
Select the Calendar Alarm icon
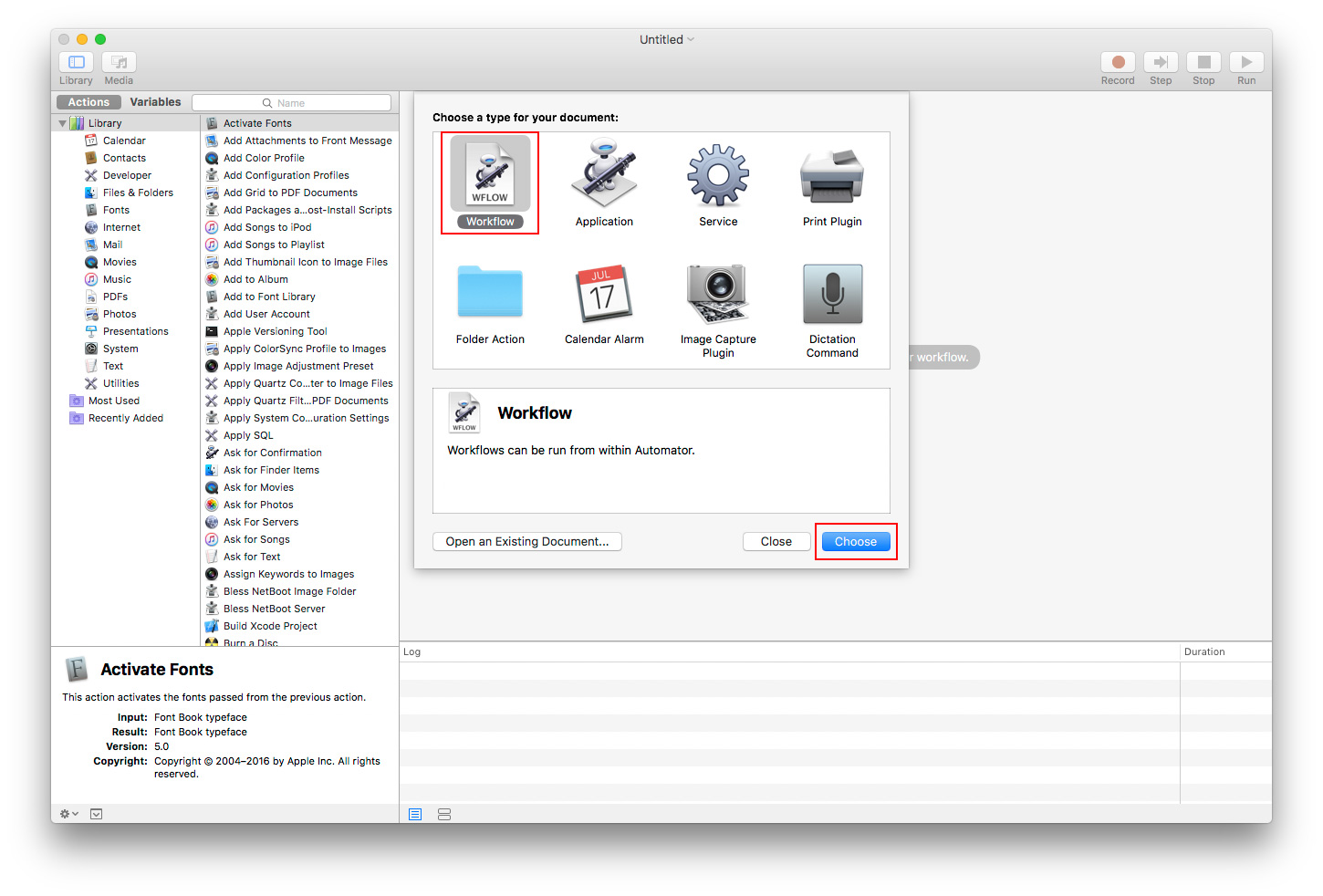(602, 293)
